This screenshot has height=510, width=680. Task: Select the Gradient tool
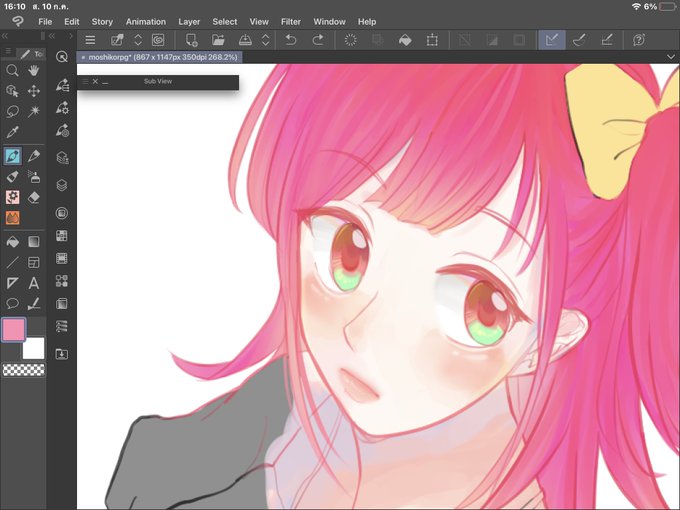pyautogui.click(x=34, y=242)
